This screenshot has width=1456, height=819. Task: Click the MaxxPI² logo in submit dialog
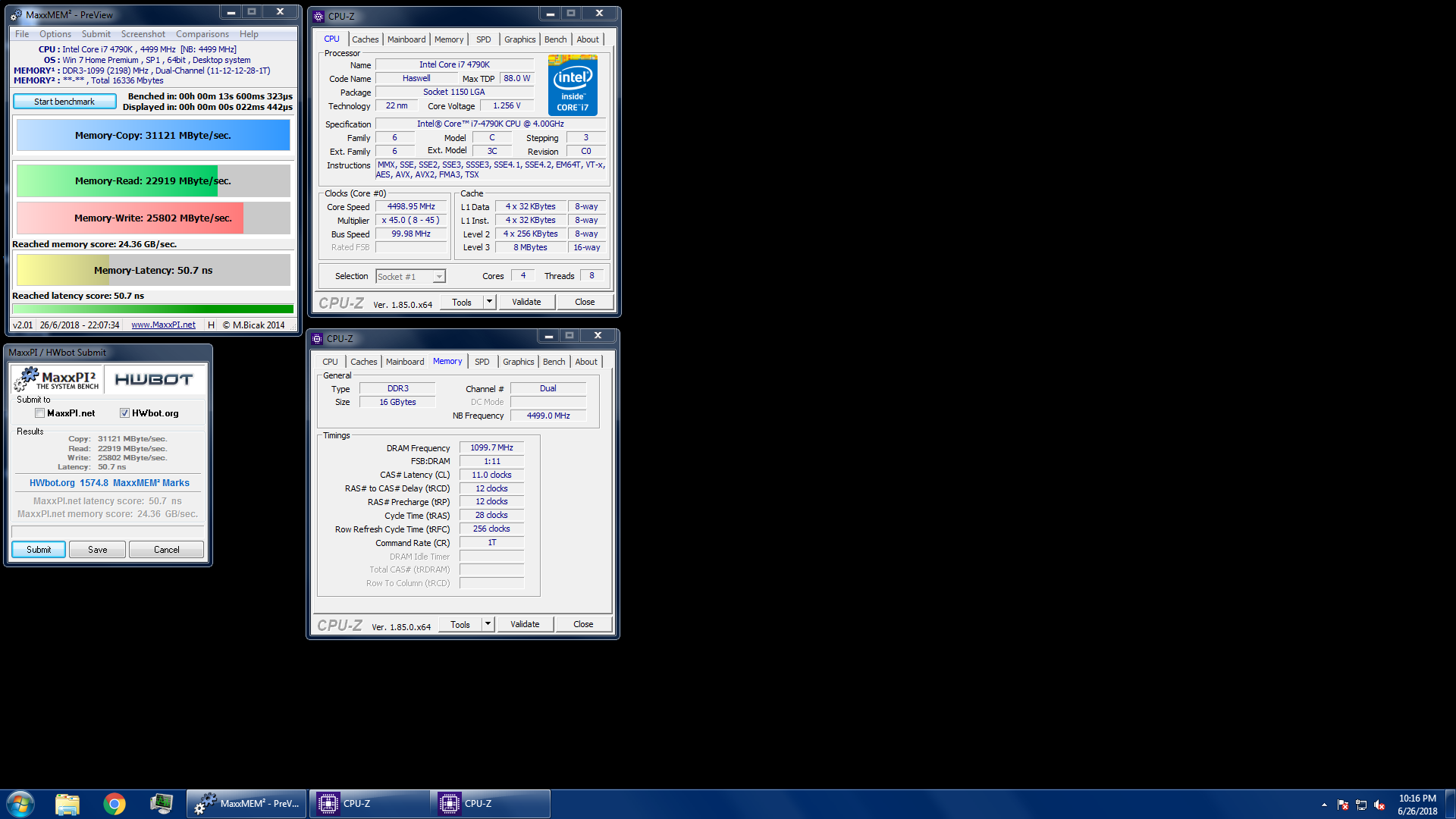tap(58, 379)
